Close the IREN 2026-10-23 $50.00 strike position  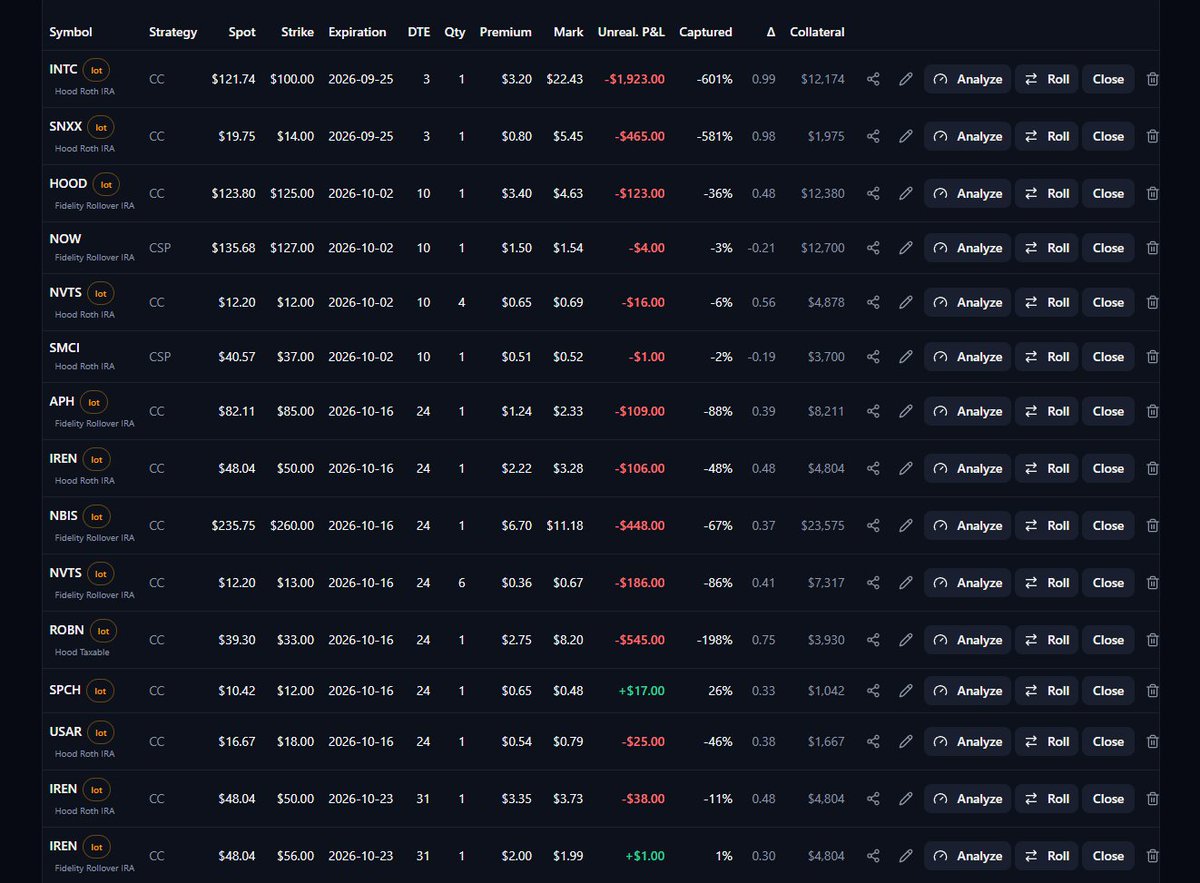[1108, 799]
